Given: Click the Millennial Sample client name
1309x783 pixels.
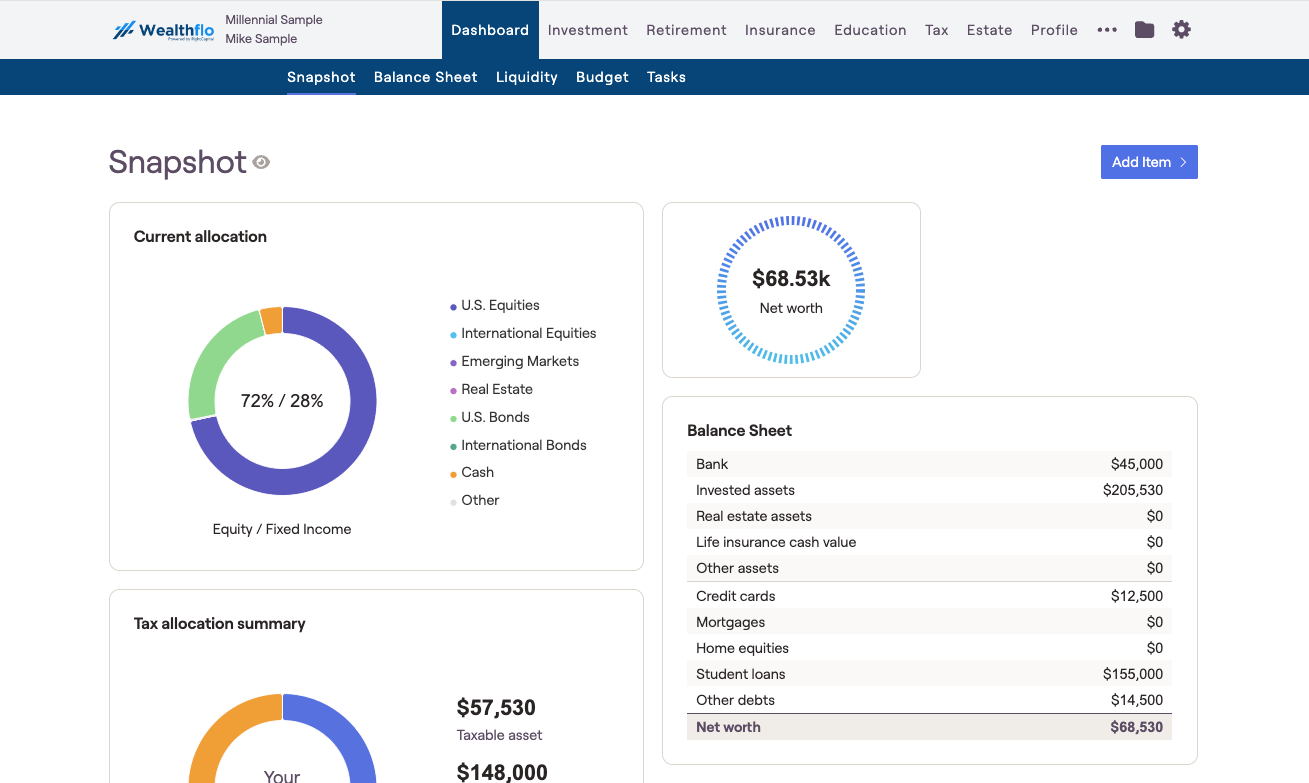Looking at the screenshot, I should click(x=274, y=20).
